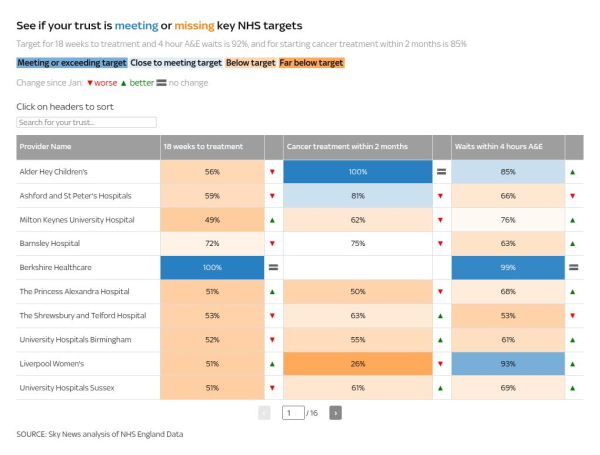
Task: Go to previous page of results
Action: pos(264,412)
